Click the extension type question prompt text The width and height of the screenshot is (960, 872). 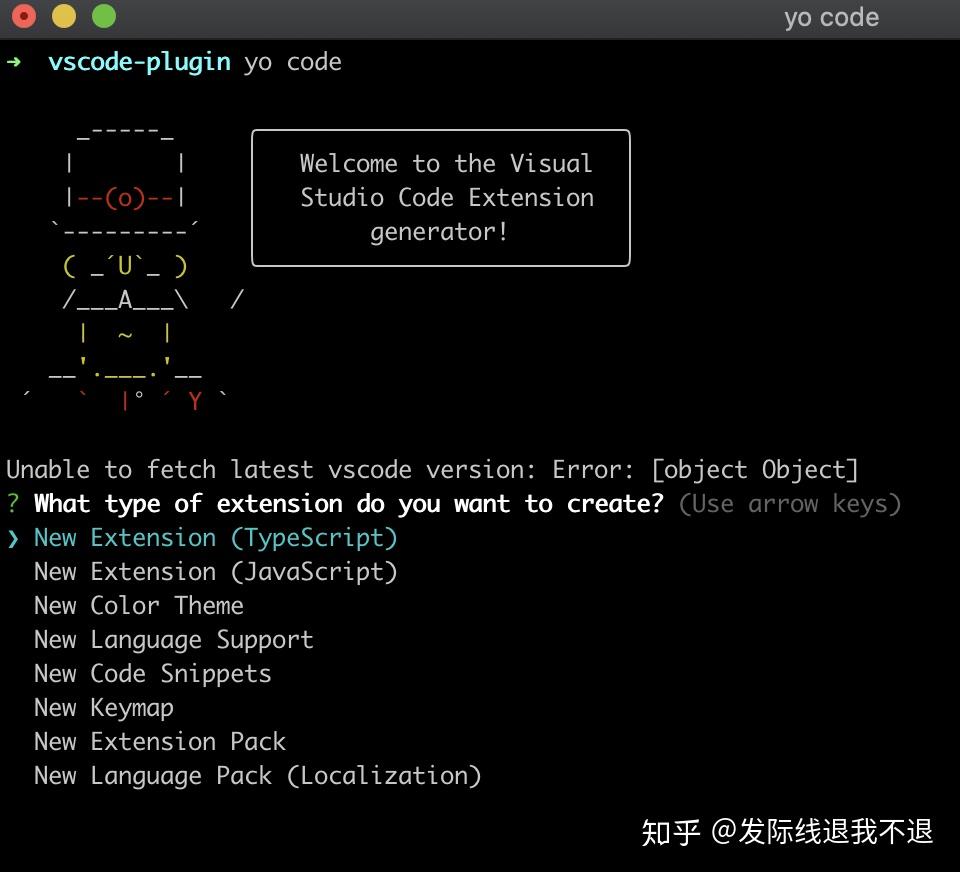[x=347, y=503]
